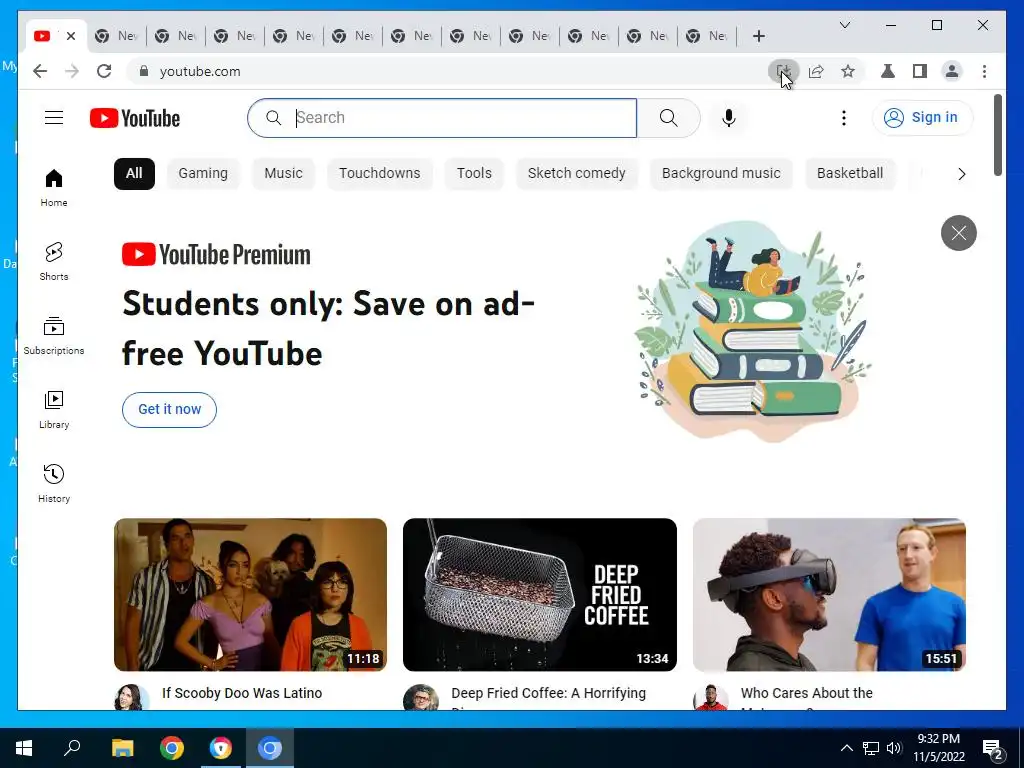This screenshot has height=768, width=1024.
Task: Click the page vertical scrollbar
Action: 998,136
